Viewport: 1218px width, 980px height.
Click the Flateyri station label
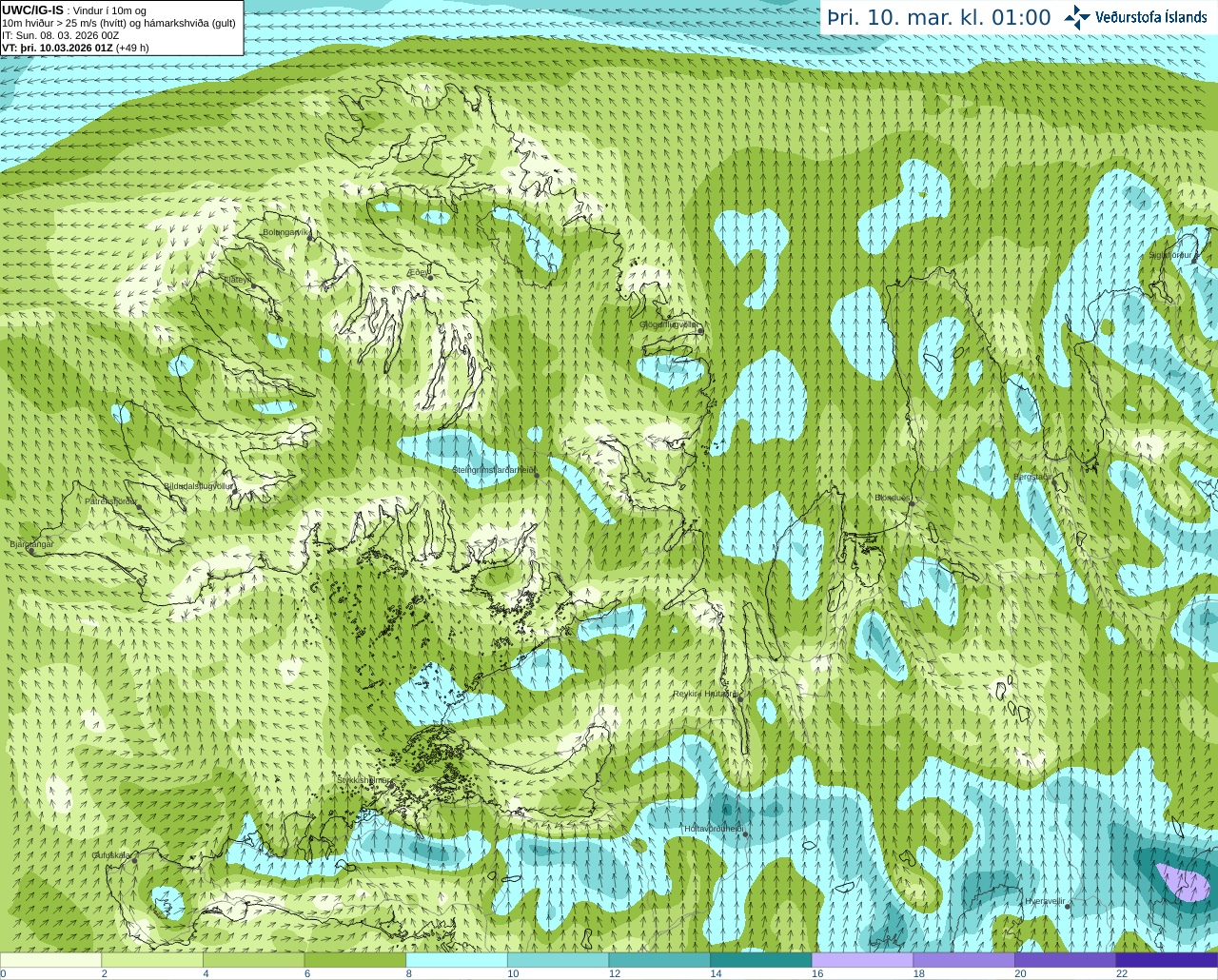[x=238, y=280]
